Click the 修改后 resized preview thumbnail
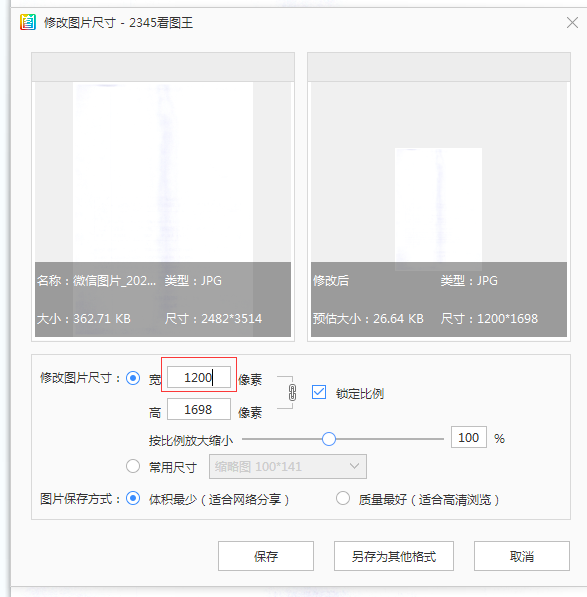Image resolution: width=587 pixels, height=597 pixels. [438, 206]
